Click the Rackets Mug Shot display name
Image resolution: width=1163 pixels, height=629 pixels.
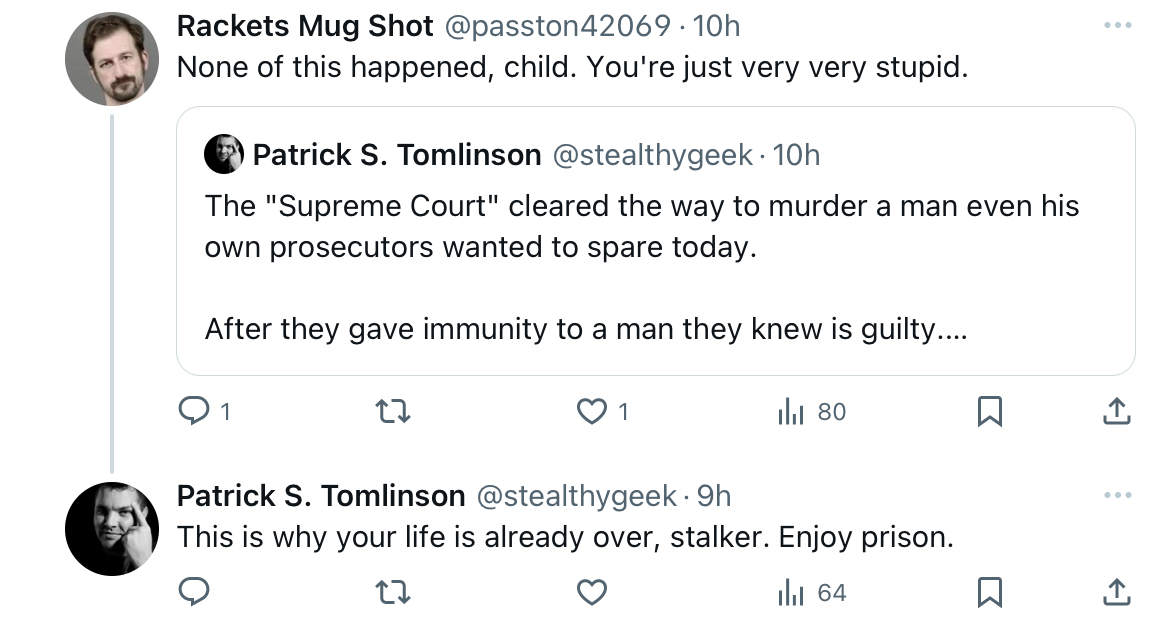pyautogui.click(x=305, y=26)
